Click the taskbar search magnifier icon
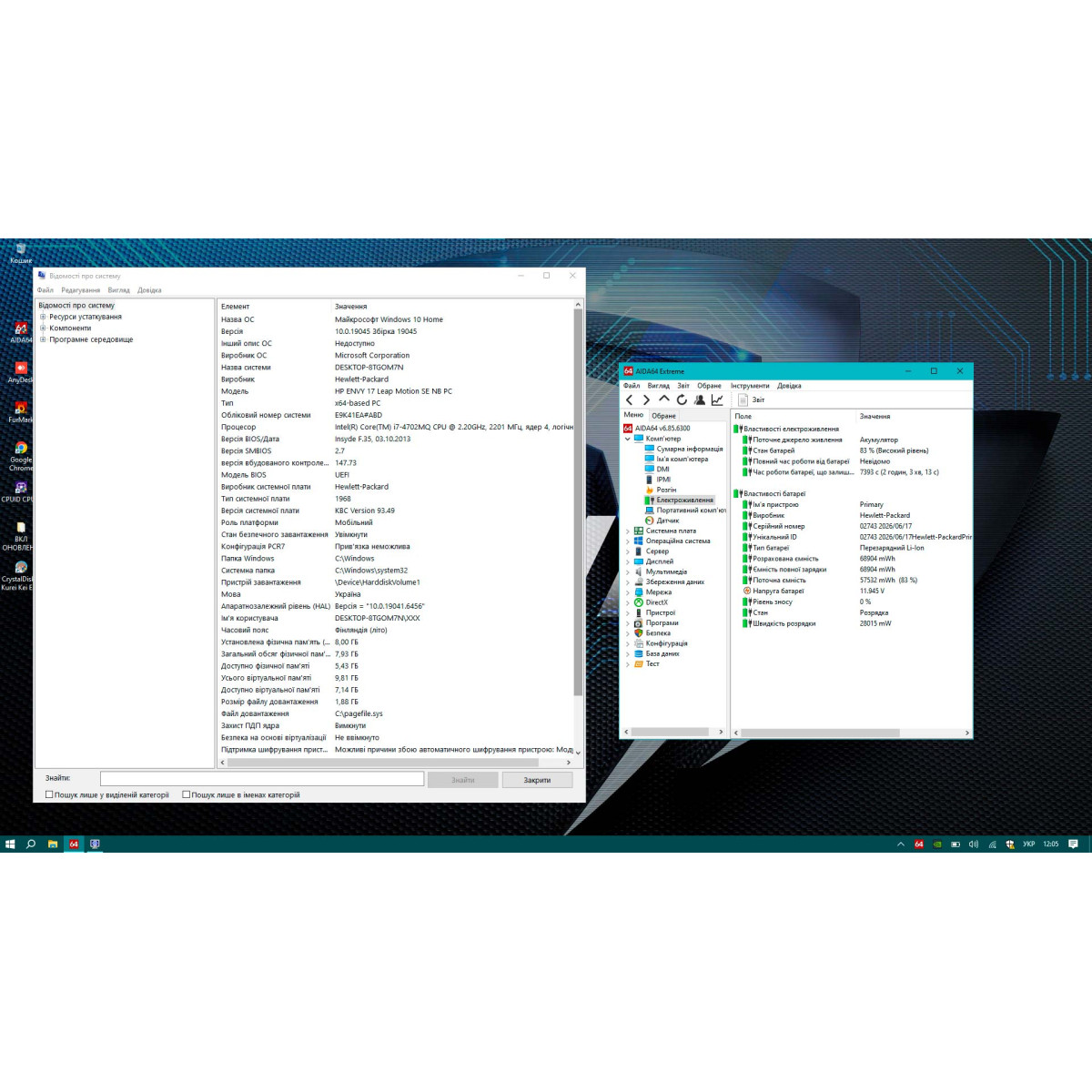The width and height of the screenshot is (1092, 1092). (x=31, y=844)
